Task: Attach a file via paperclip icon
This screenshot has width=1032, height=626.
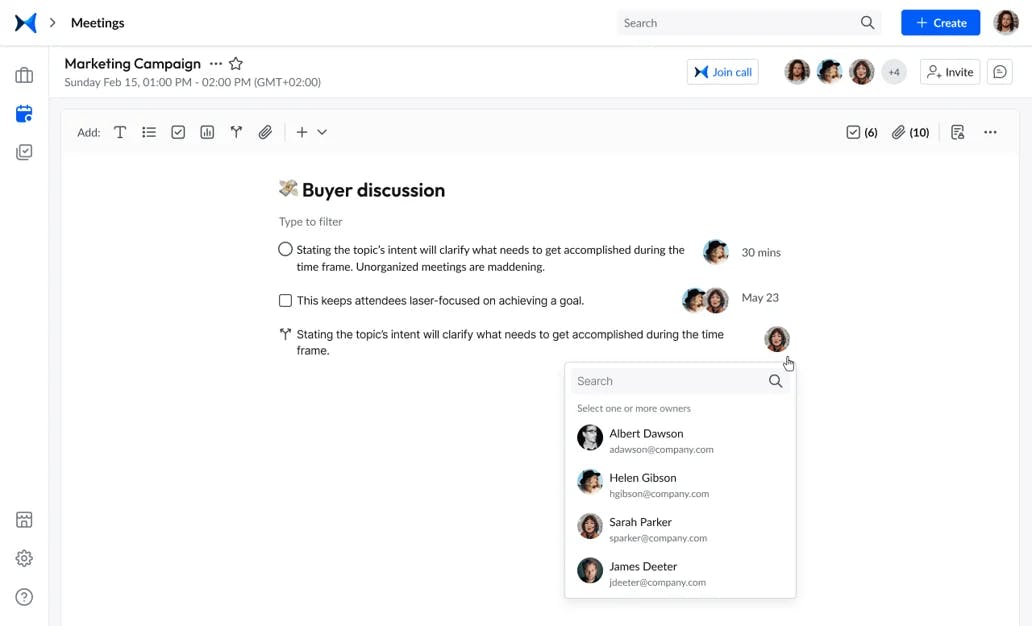Action: (x=265, y=132)
